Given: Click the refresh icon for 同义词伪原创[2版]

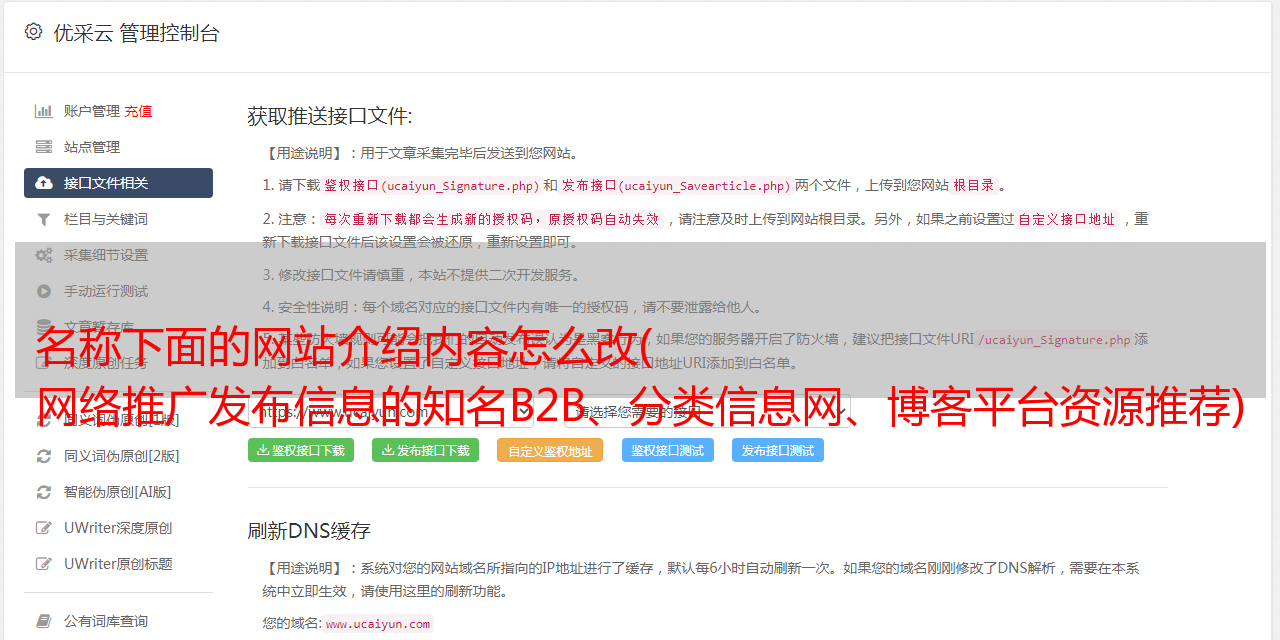Looking at the screenshot, I should tap(44, 456).
